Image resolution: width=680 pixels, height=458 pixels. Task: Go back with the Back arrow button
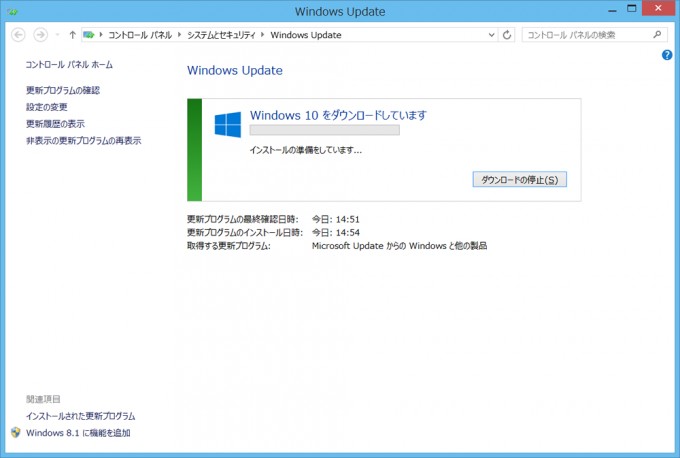pos(18,35)
